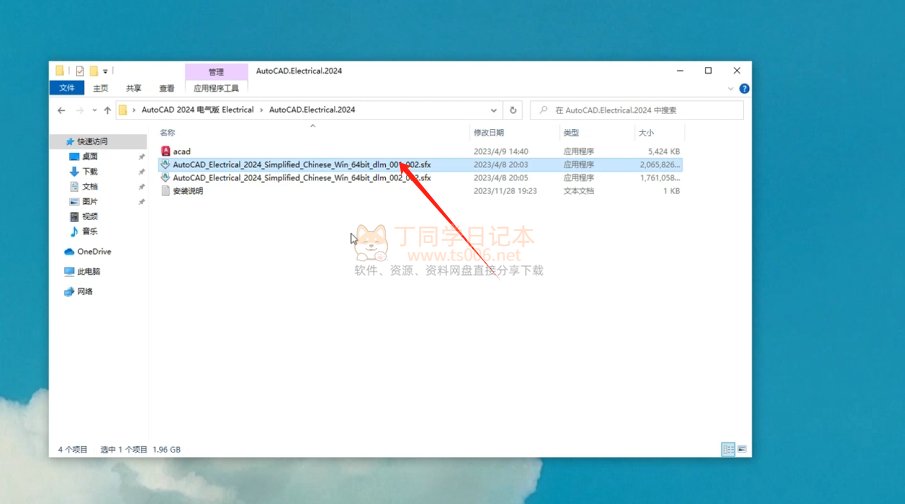Open the Help question mark icon
This screenshot has height=504, width=905.
[x=744, y=88]
